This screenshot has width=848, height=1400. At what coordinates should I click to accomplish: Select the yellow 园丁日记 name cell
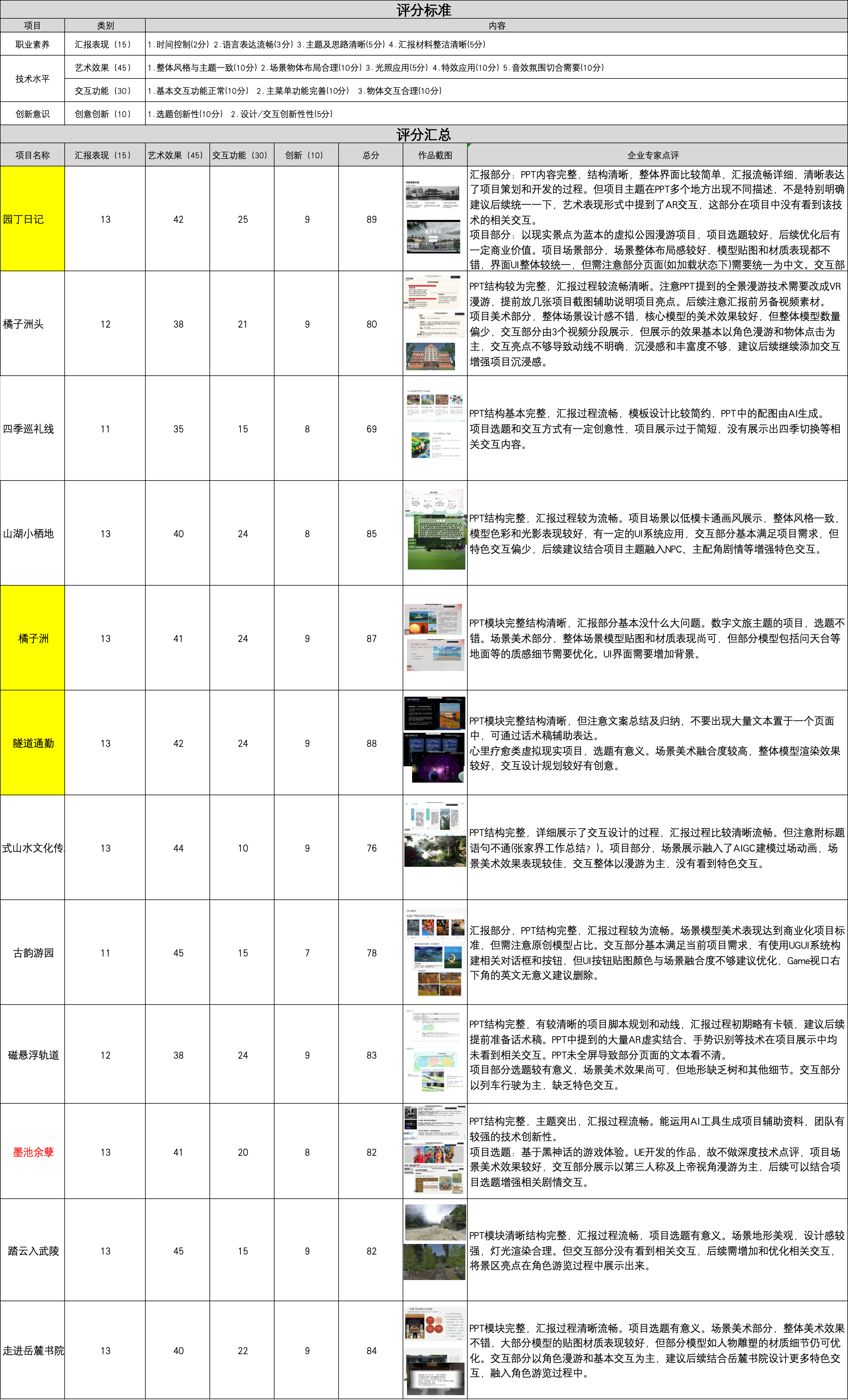(x=32, y=219)
